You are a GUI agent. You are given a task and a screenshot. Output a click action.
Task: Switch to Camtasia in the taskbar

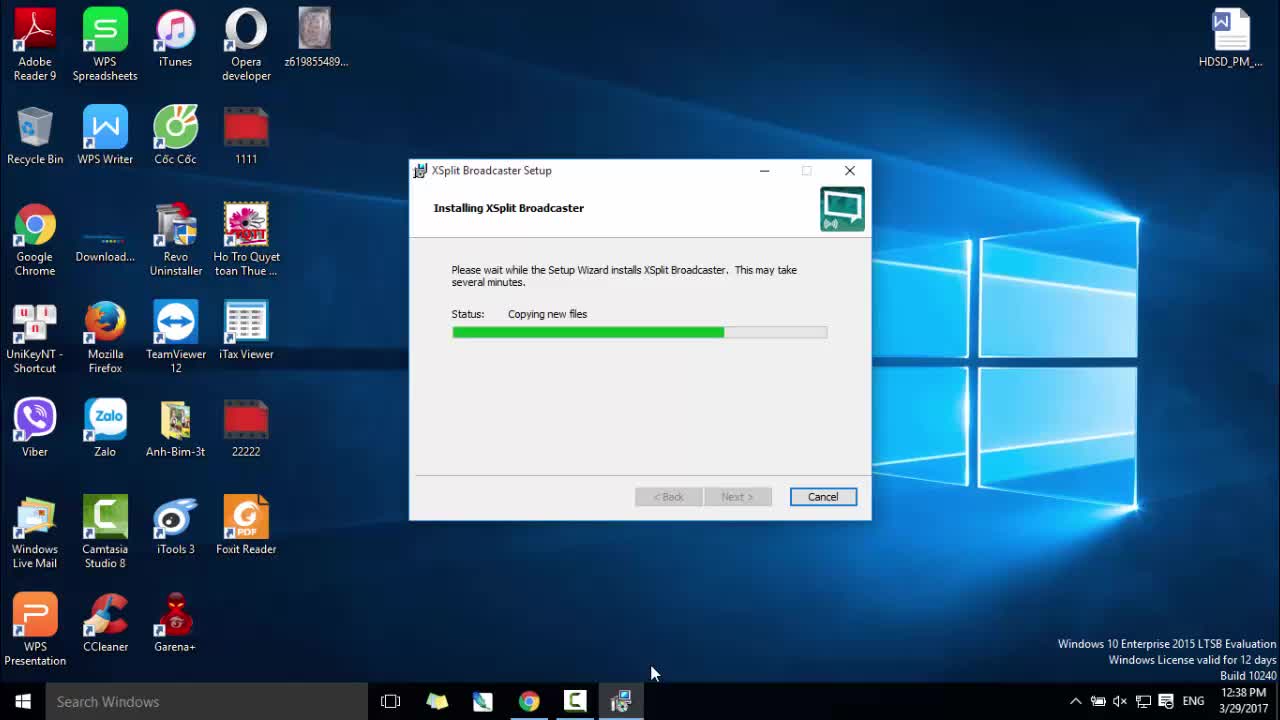coord(575,702)
